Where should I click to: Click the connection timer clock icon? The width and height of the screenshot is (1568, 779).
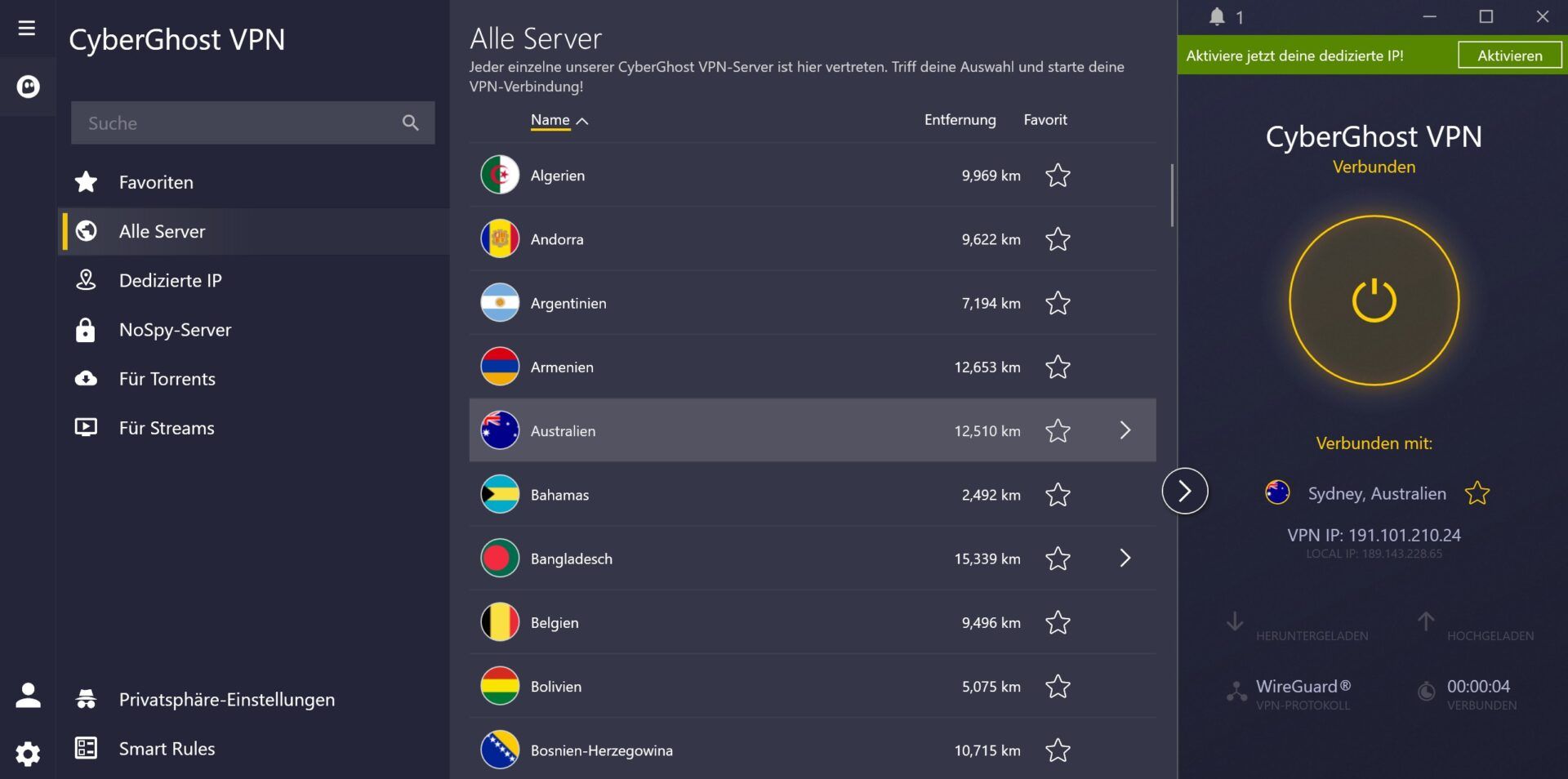1427,692
